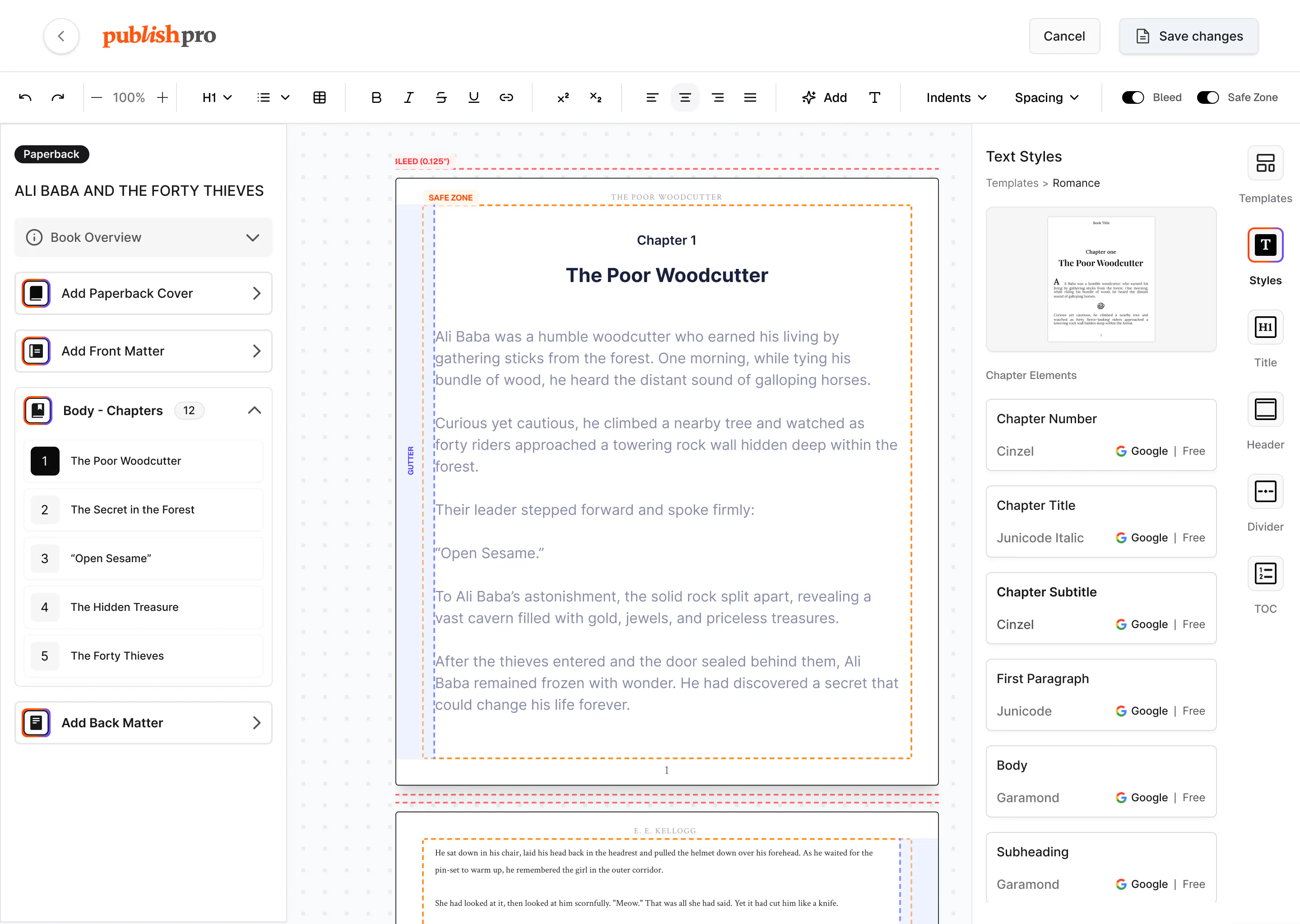Screen dimensions: 1300x924
Task: Open the Templates side panel
Action: click(1265, 175)
